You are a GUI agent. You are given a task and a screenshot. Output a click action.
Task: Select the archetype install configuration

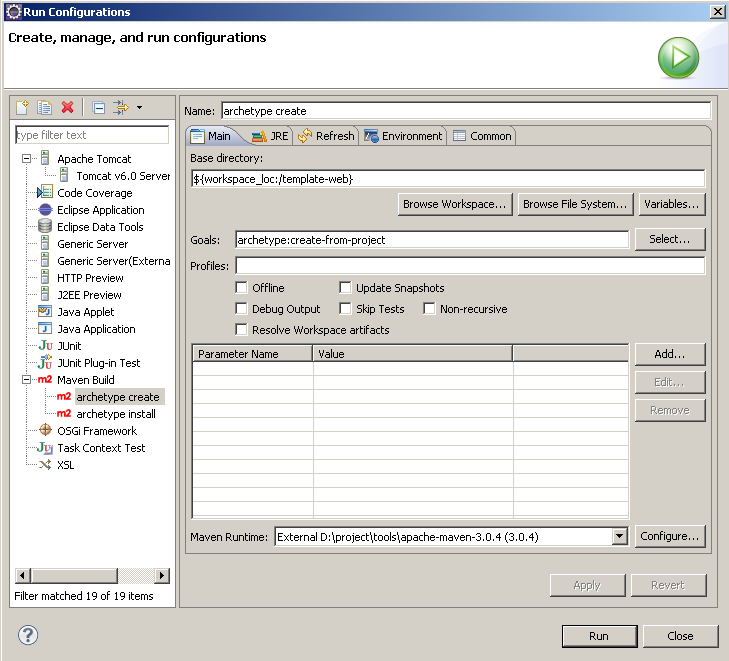pyautogui.click(x=116, y=414)
